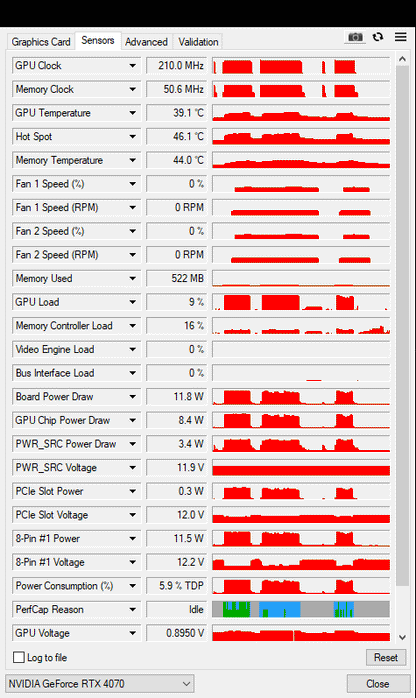Open the PCIe Slot Voltage dropdown
Viewport: 416px width, 698px height.
[133, 515]
